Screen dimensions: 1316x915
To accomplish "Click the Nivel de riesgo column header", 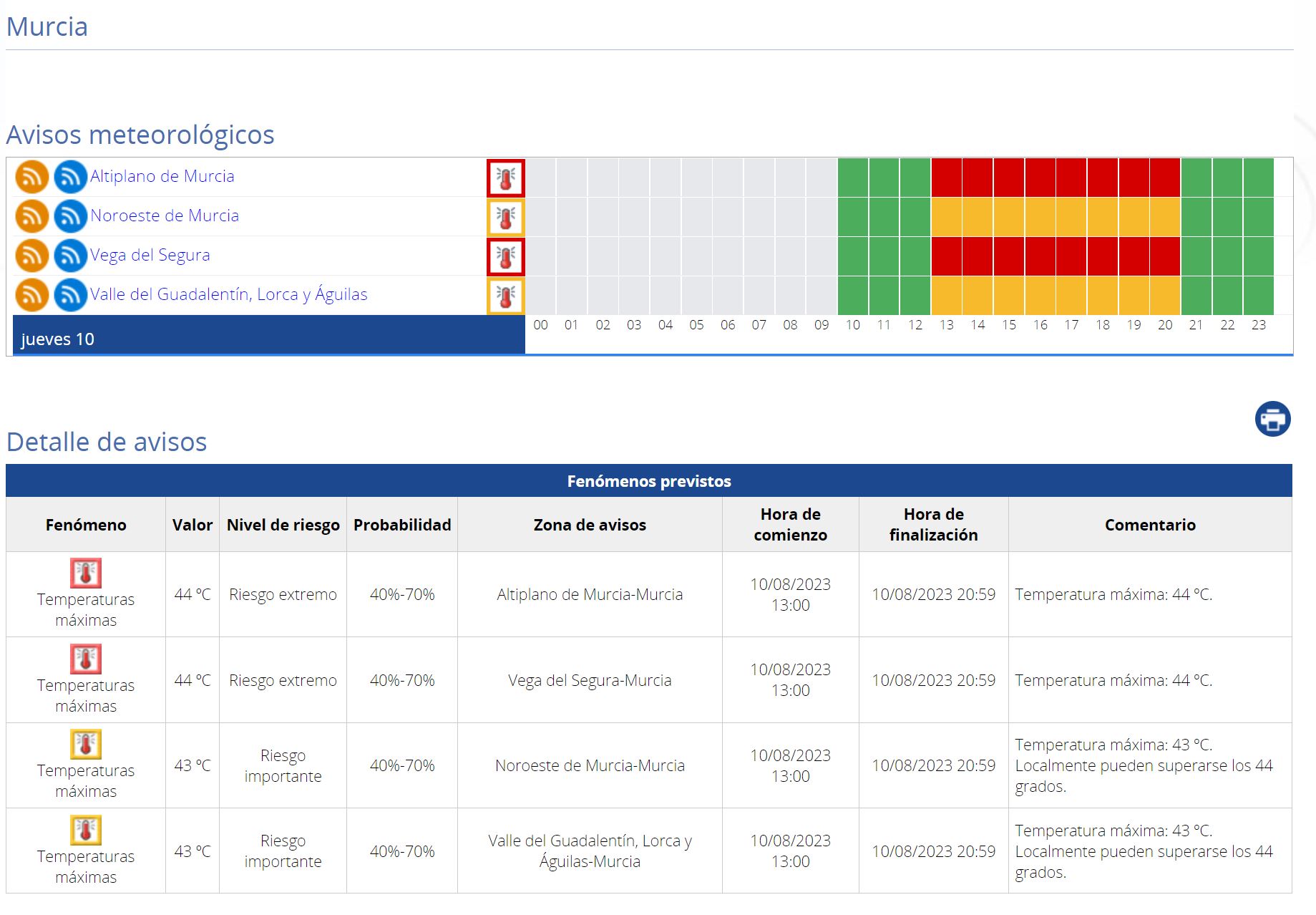I will point(283,525).
